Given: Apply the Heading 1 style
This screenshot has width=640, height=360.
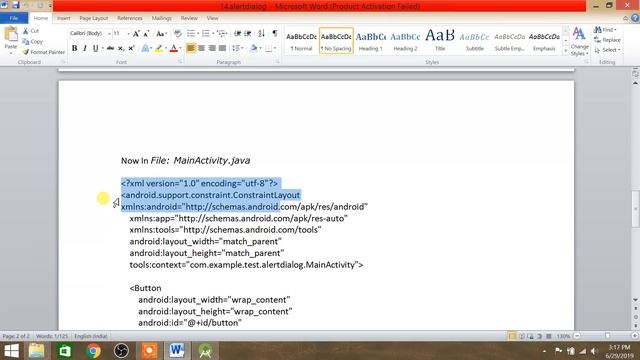Looking at the screenshot, I should tap(371, 41).
